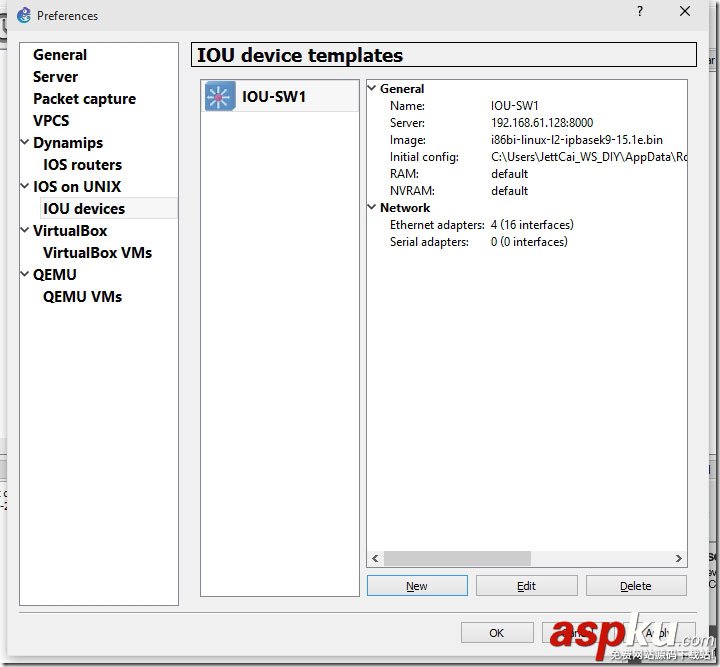
Task: Click the GNS3 Preferences window icon
Action: [x=24, y=15]
